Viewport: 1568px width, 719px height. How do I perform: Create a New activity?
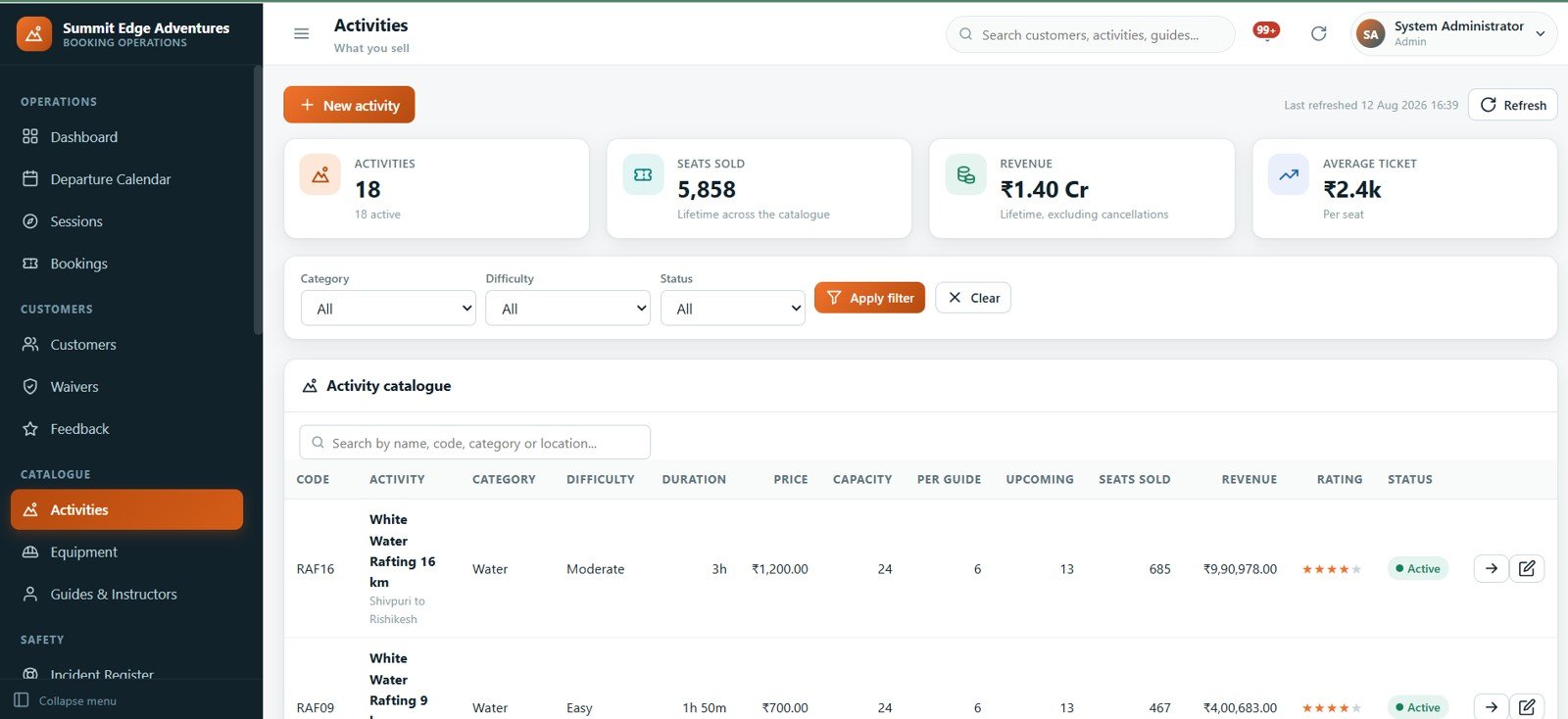click(x=349, y=105)
